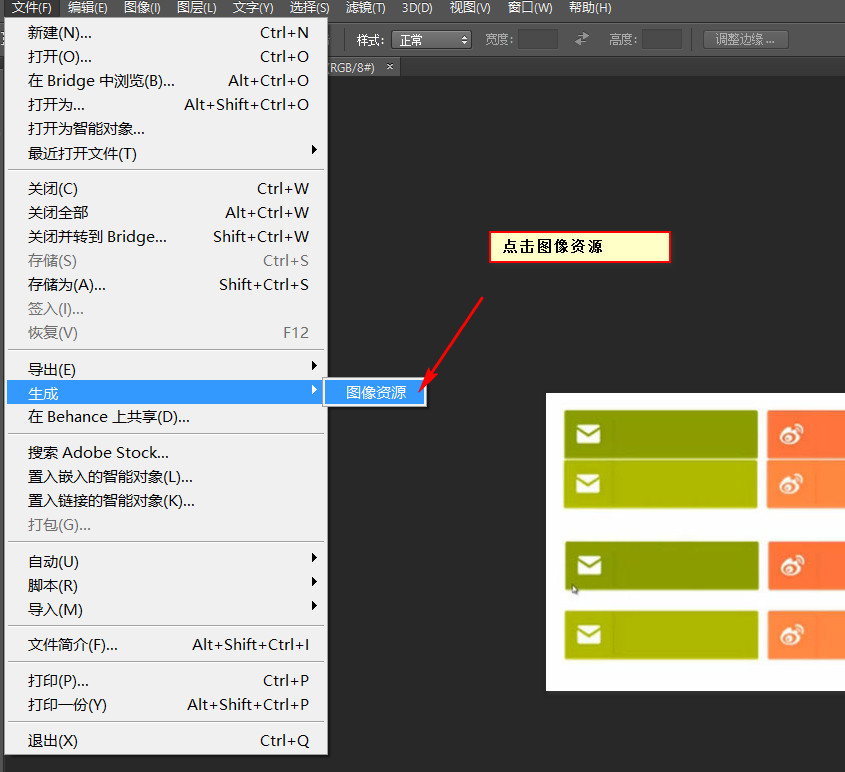Close the open document tab
The width and height of the screenshot is (845, 772).
390,67
